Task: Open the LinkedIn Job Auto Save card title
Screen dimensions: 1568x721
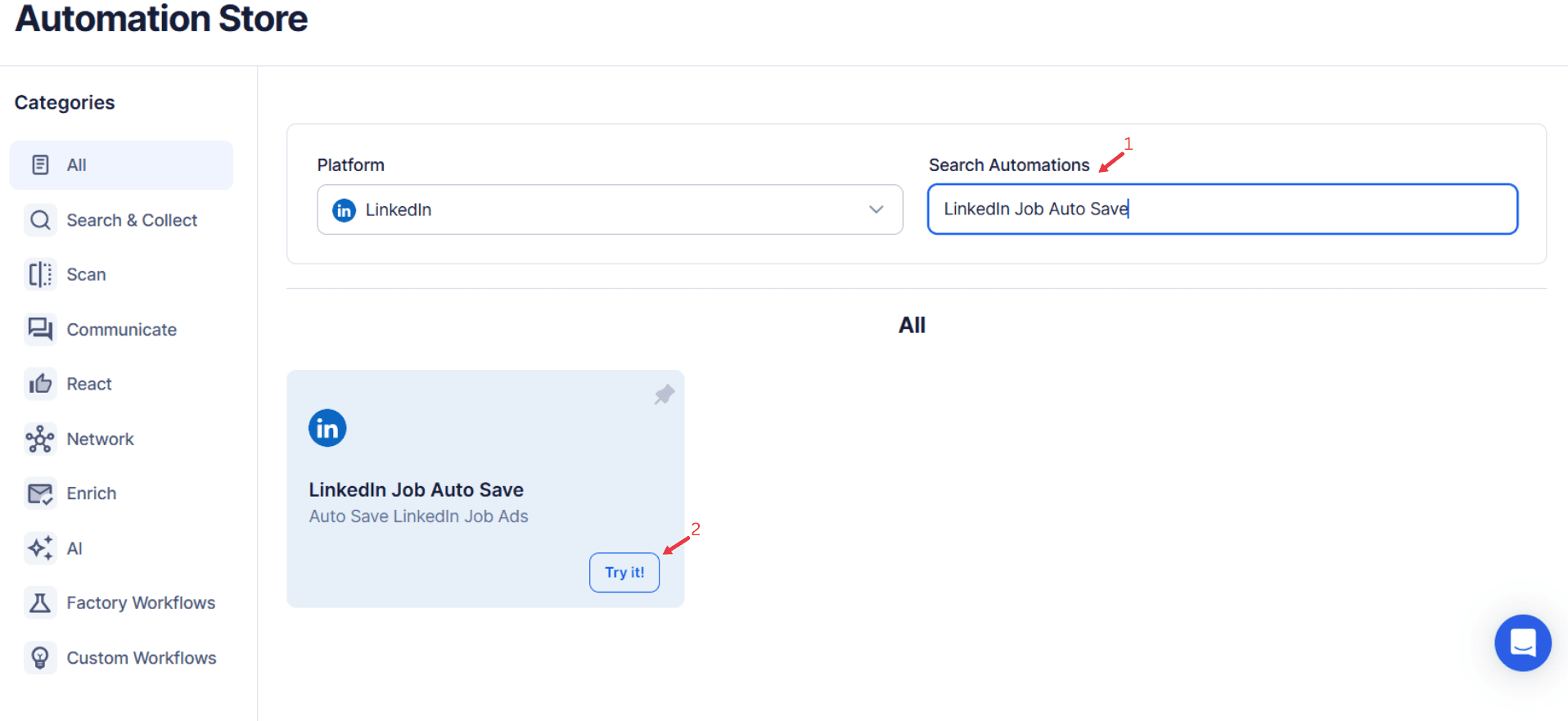Action: click(416, 489)
